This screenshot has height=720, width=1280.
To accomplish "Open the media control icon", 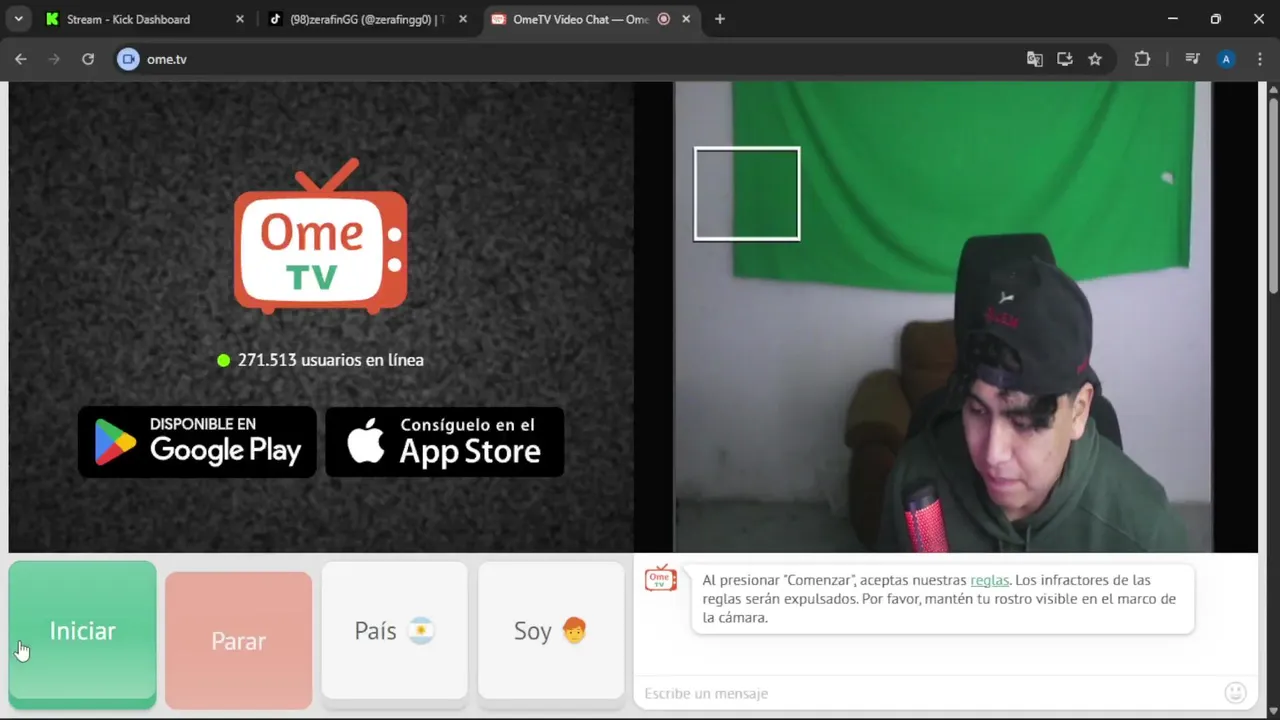I will click(1192, 59).
